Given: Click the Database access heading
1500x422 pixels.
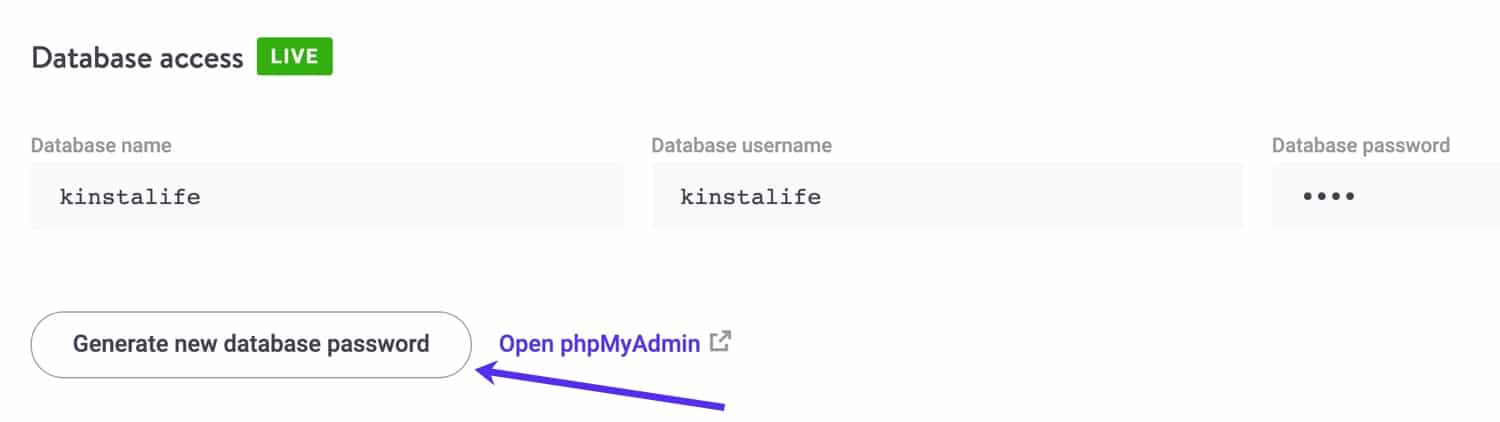Looking at the screenshot, I should (x=137, y=58).
